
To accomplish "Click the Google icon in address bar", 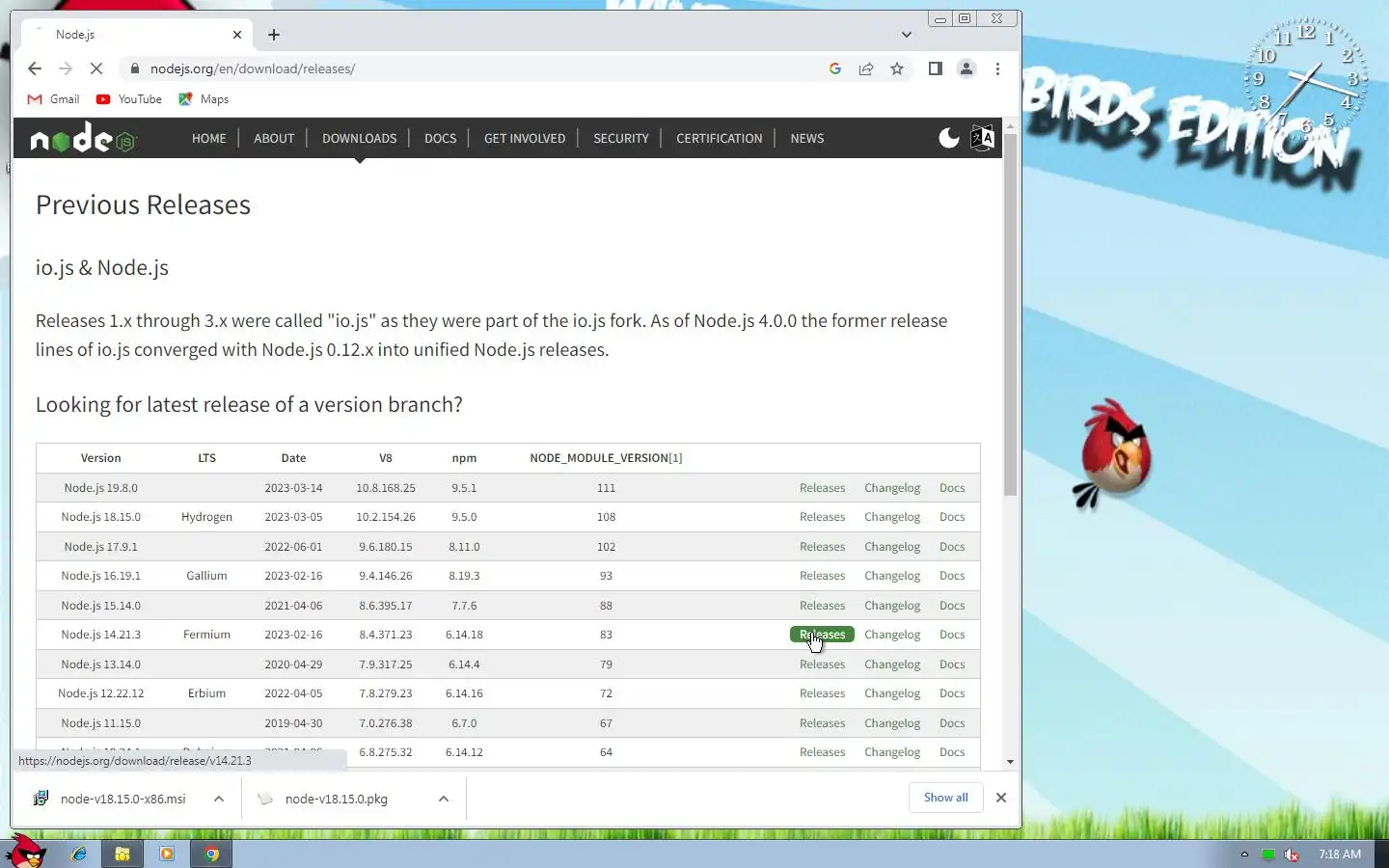I will pos(835,68).
